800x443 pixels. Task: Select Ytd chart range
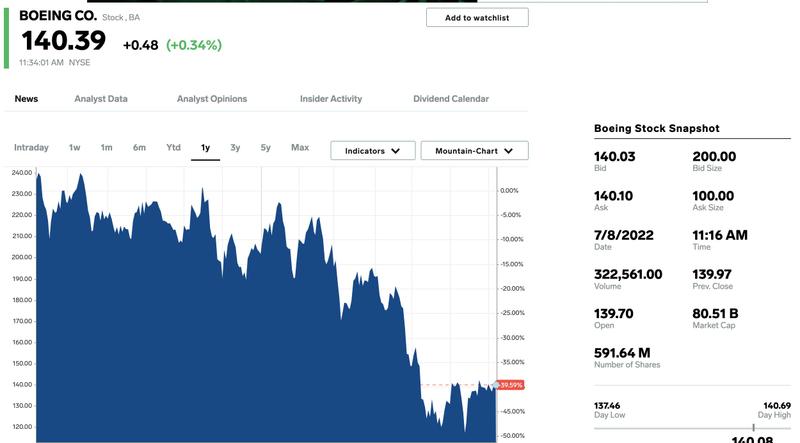click(x=173, y=147)
